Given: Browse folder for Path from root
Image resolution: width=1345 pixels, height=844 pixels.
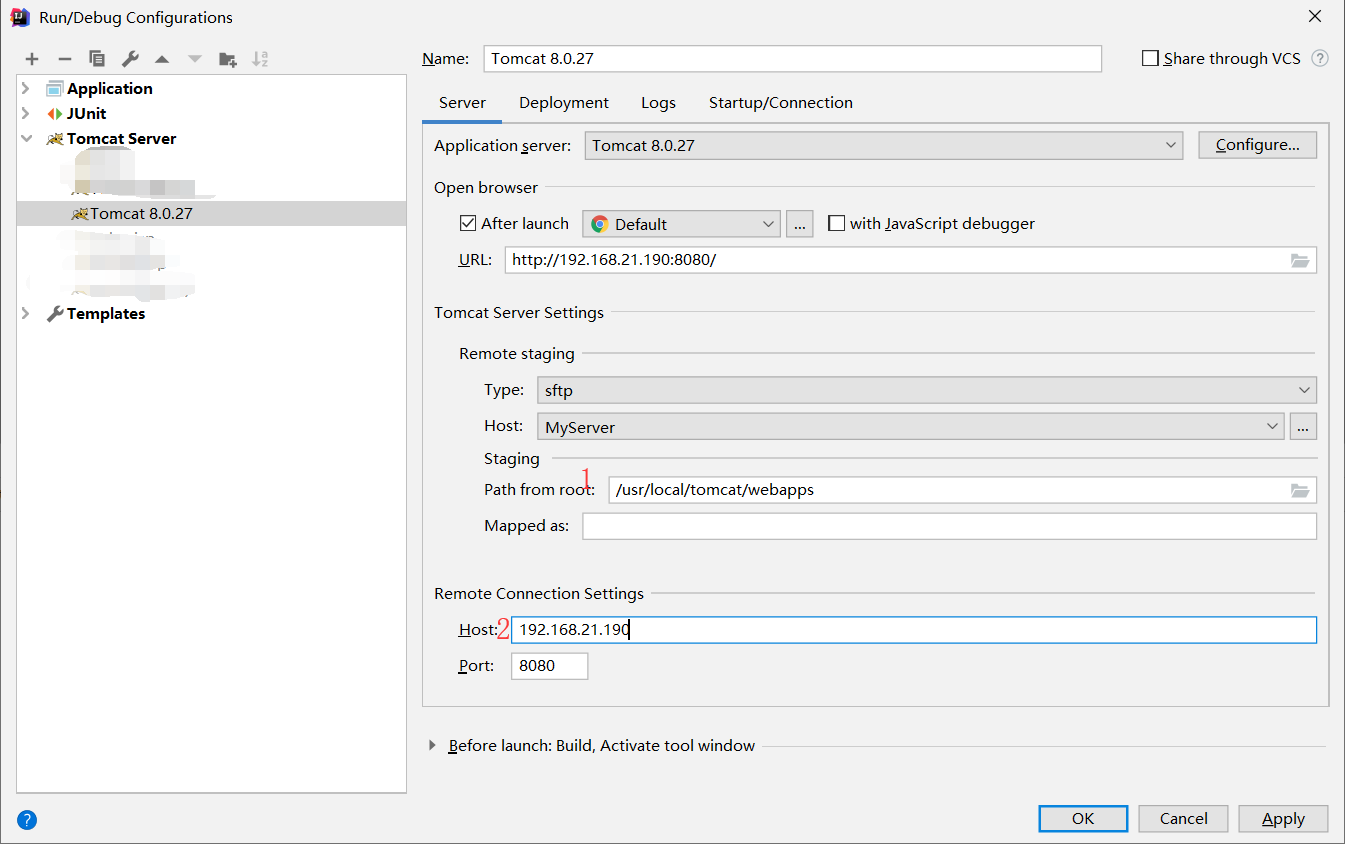Looking at the screenshot, I should tap(1299, 490).
